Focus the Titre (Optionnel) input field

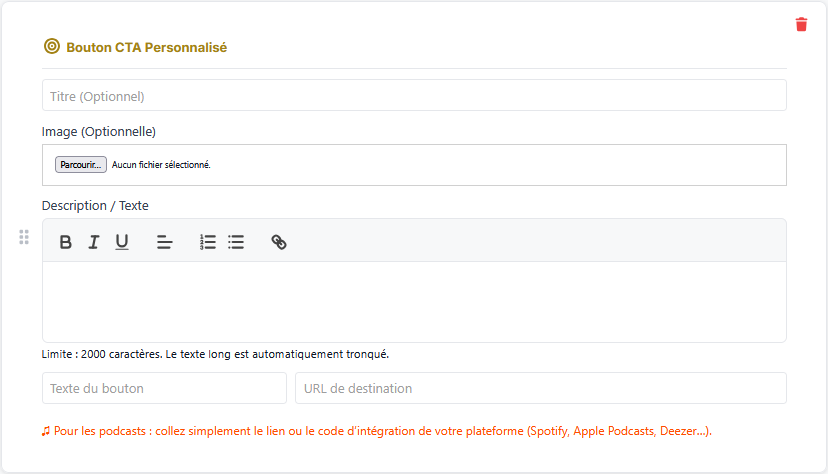[x=414, y=96]
